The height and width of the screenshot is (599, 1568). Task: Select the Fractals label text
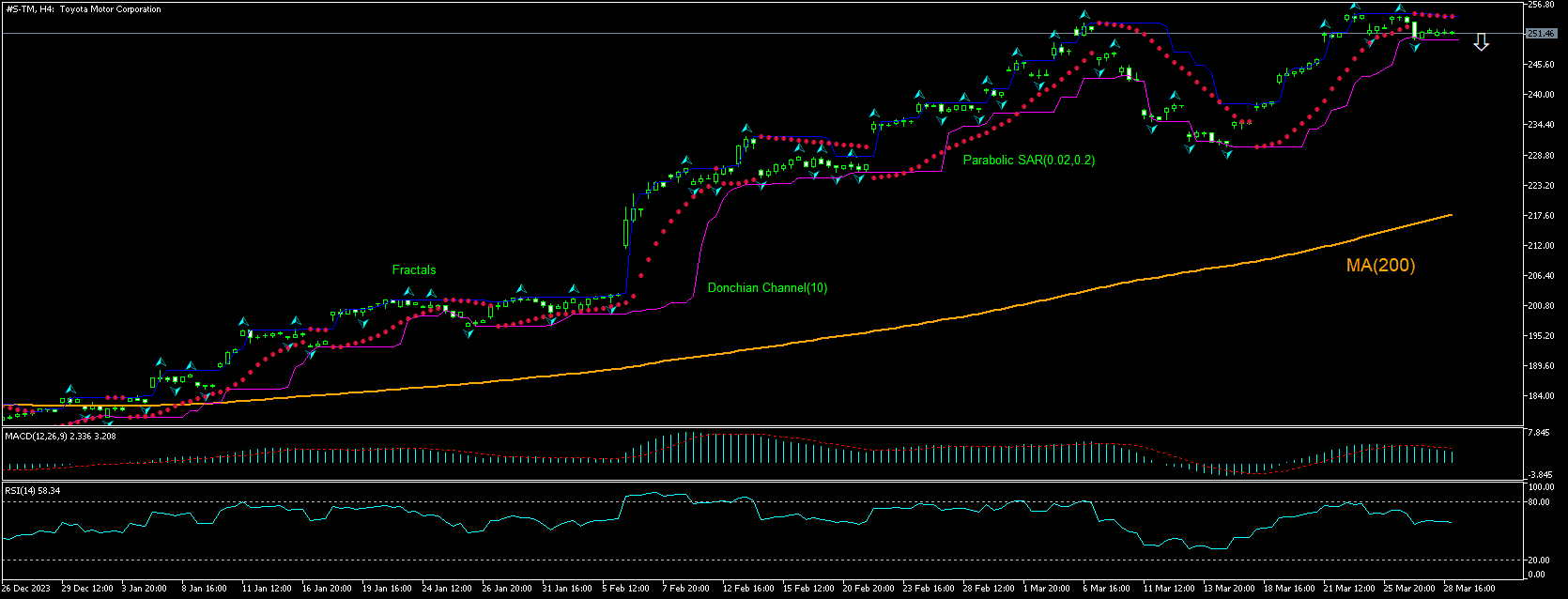click(414, 270)
